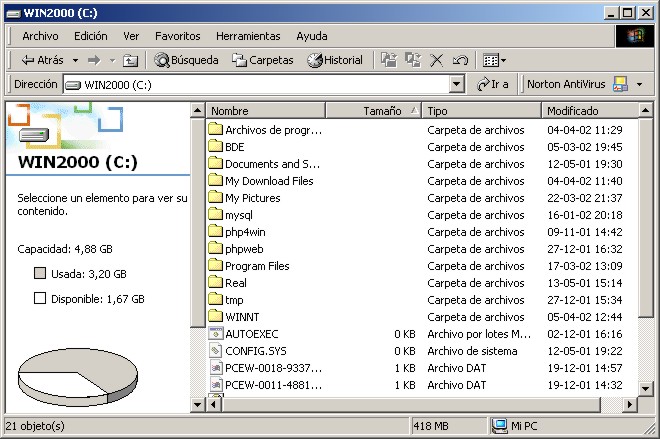Image resolution: width=660 pixels, height=439 pixels.
Task: Open the Archivo menu
Action: 40,36
